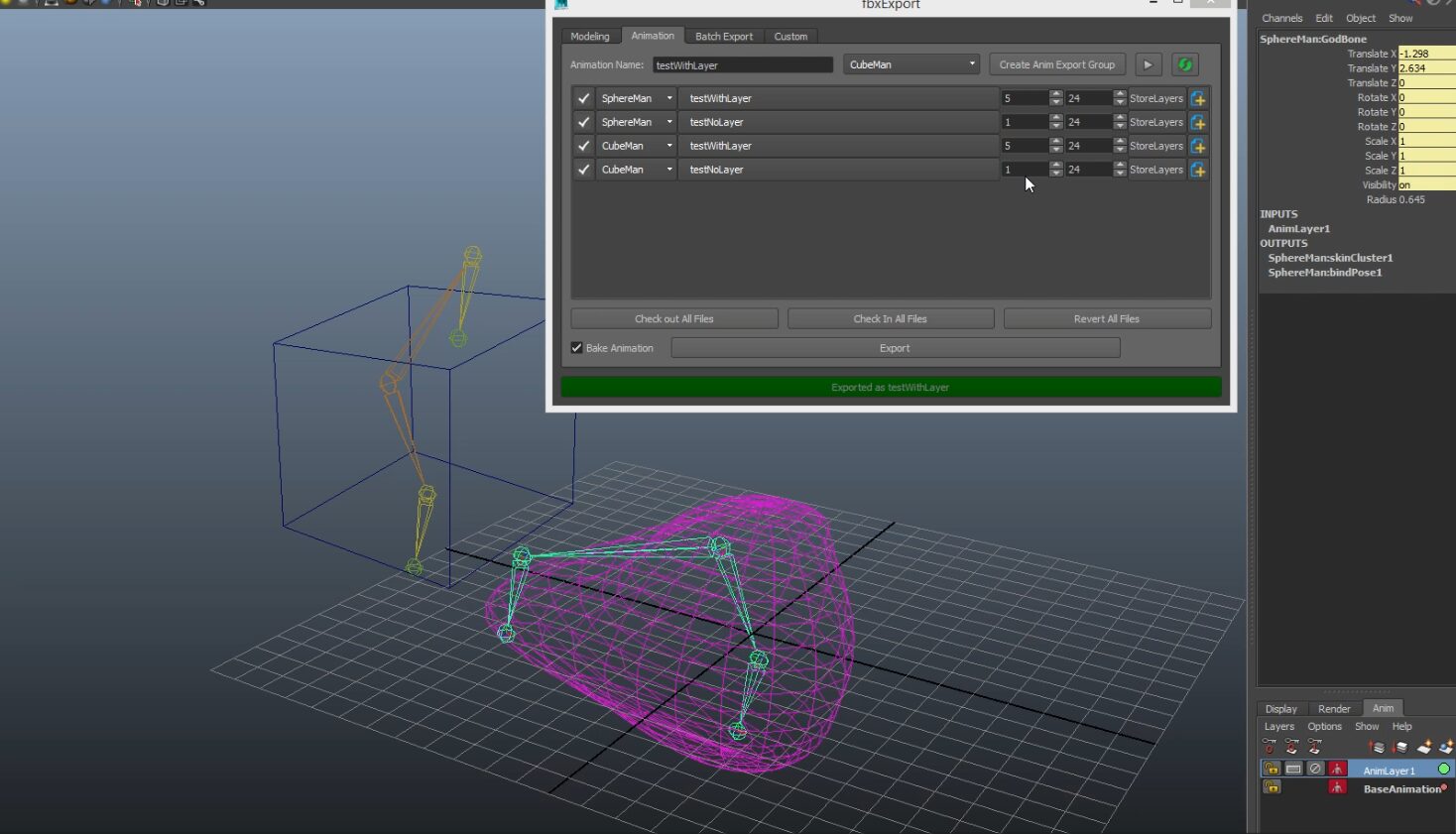Viewport: 1456px width, 834px height.
Task: Uncheck the CubeMan testNoLayer row checkbox
Action: [583, 170]
